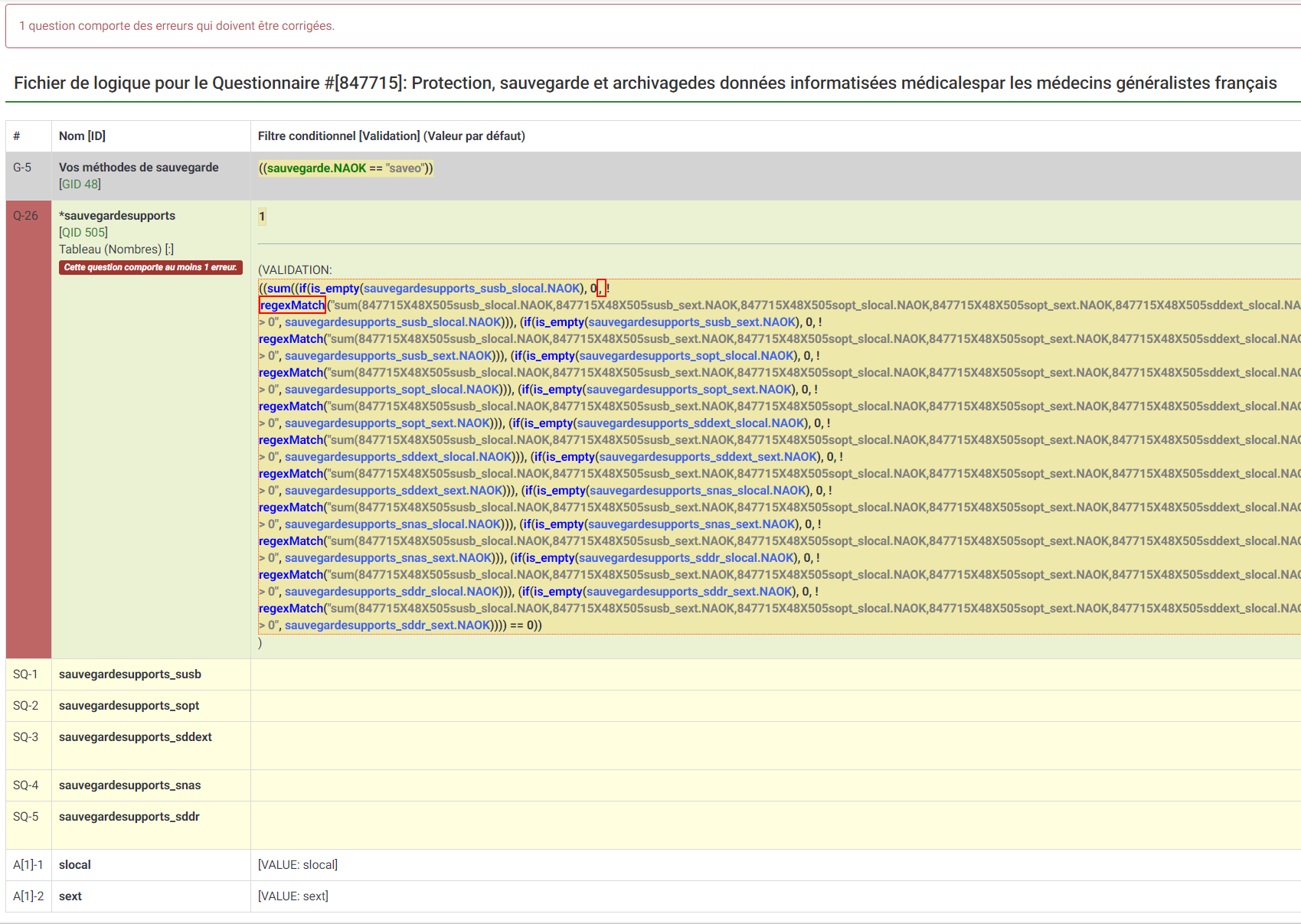Click the first sum function in the validation

coord(279,289)
